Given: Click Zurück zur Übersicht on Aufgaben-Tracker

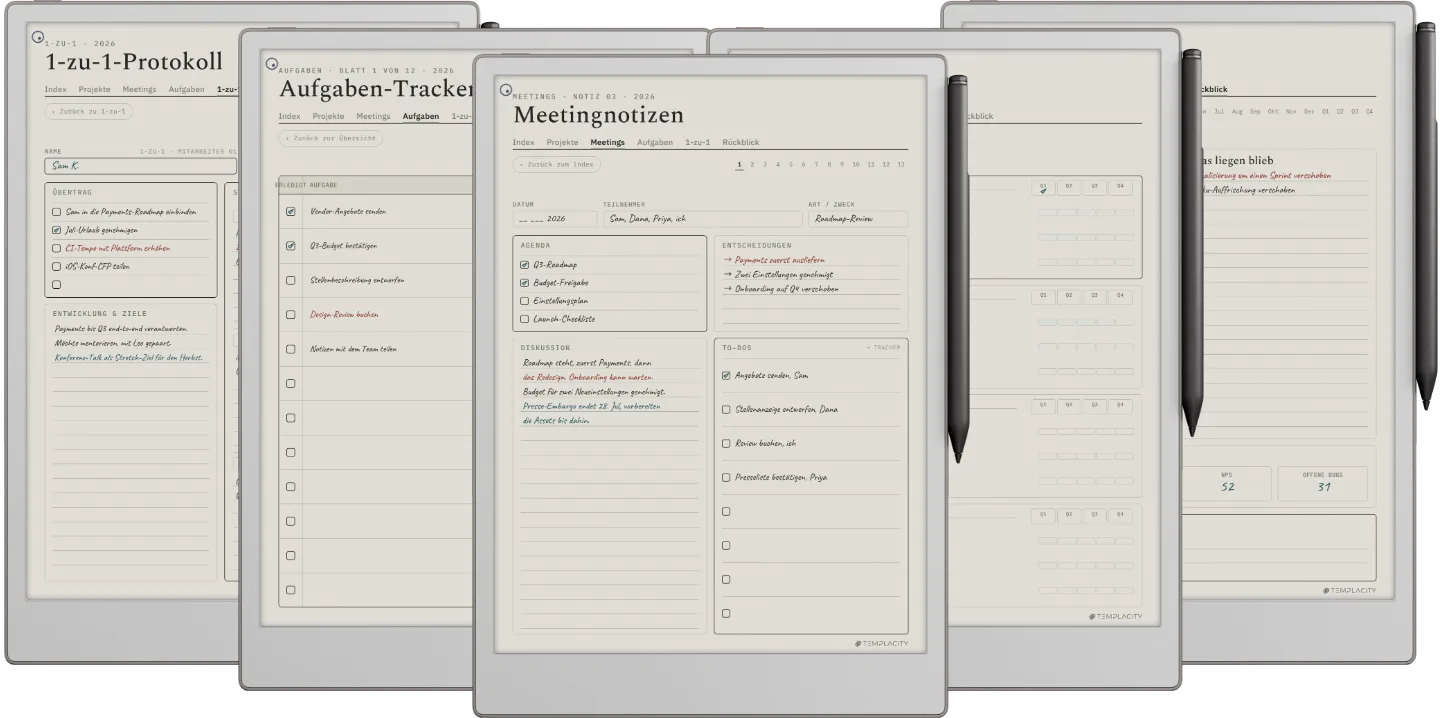Looking at the screenshot, I should pyautogui.click(x=330, y=138).
